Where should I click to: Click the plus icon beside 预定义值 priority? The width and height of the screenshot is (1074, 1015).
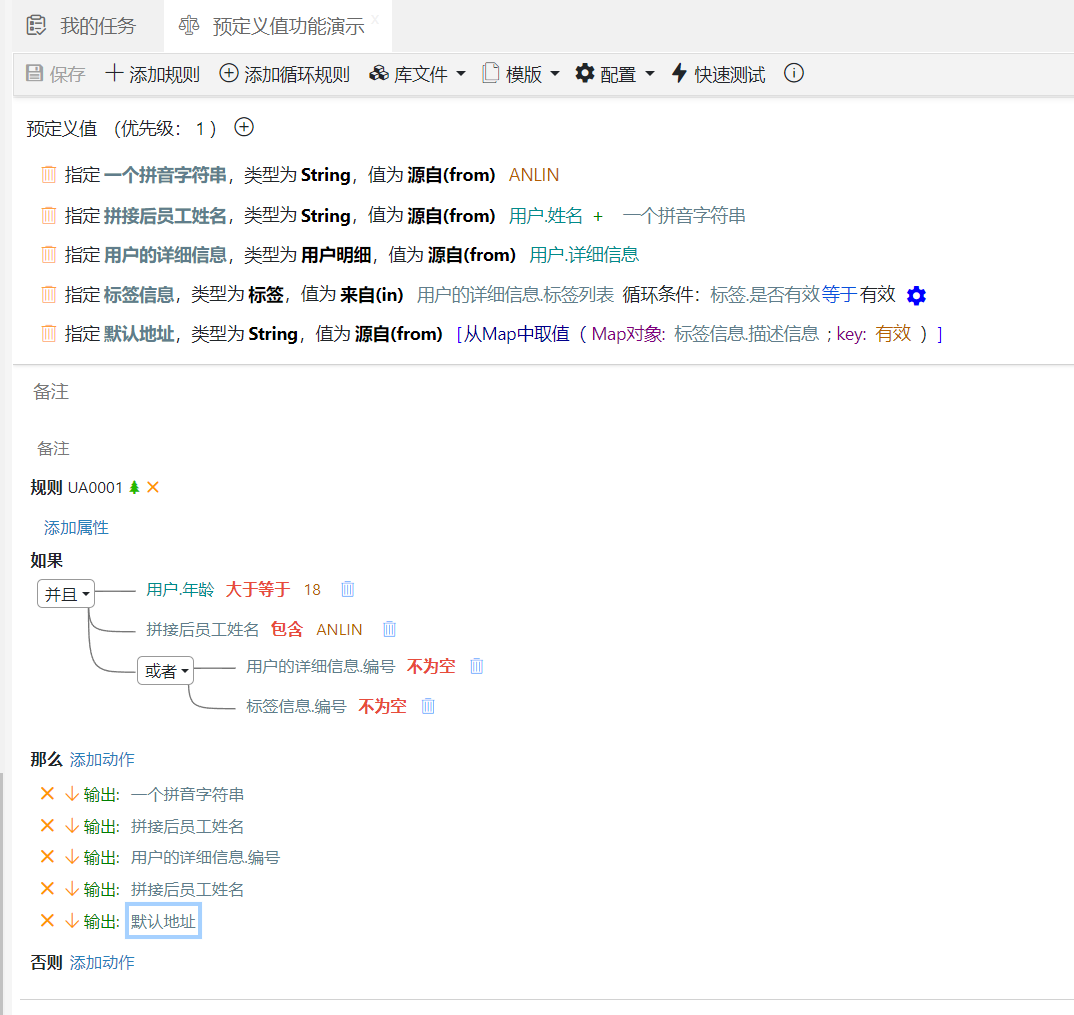pos(244,128)
